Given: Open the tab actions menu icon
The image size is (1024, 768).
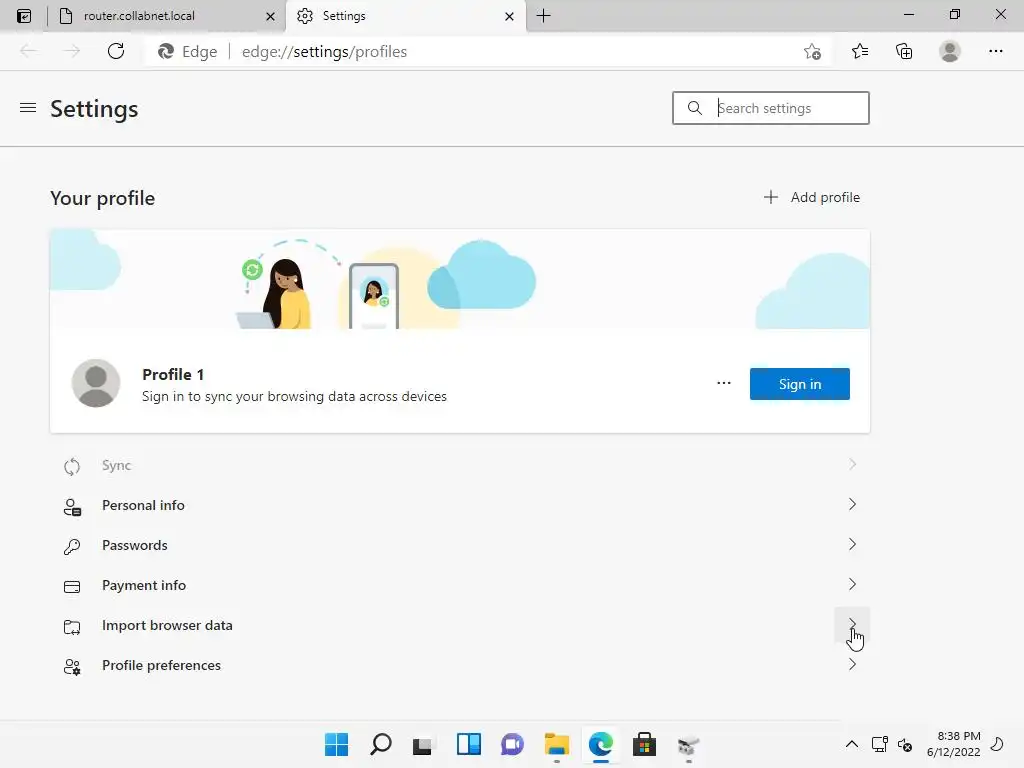Looking at the screenshot, I should coord(24,16).
